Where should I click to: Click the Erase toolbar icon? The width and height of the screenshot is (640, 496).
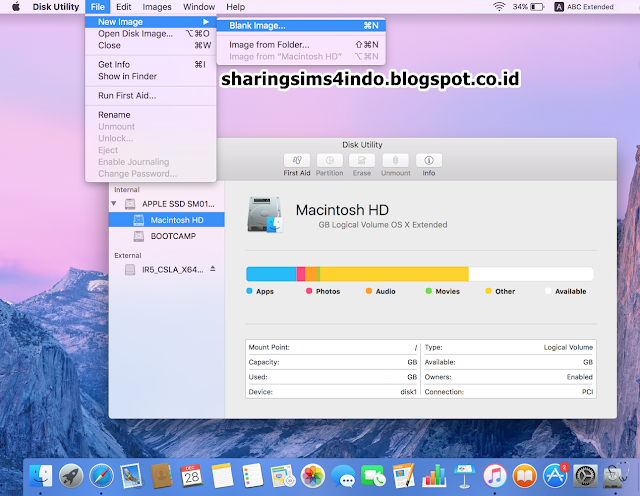click(x=362, y=160)
